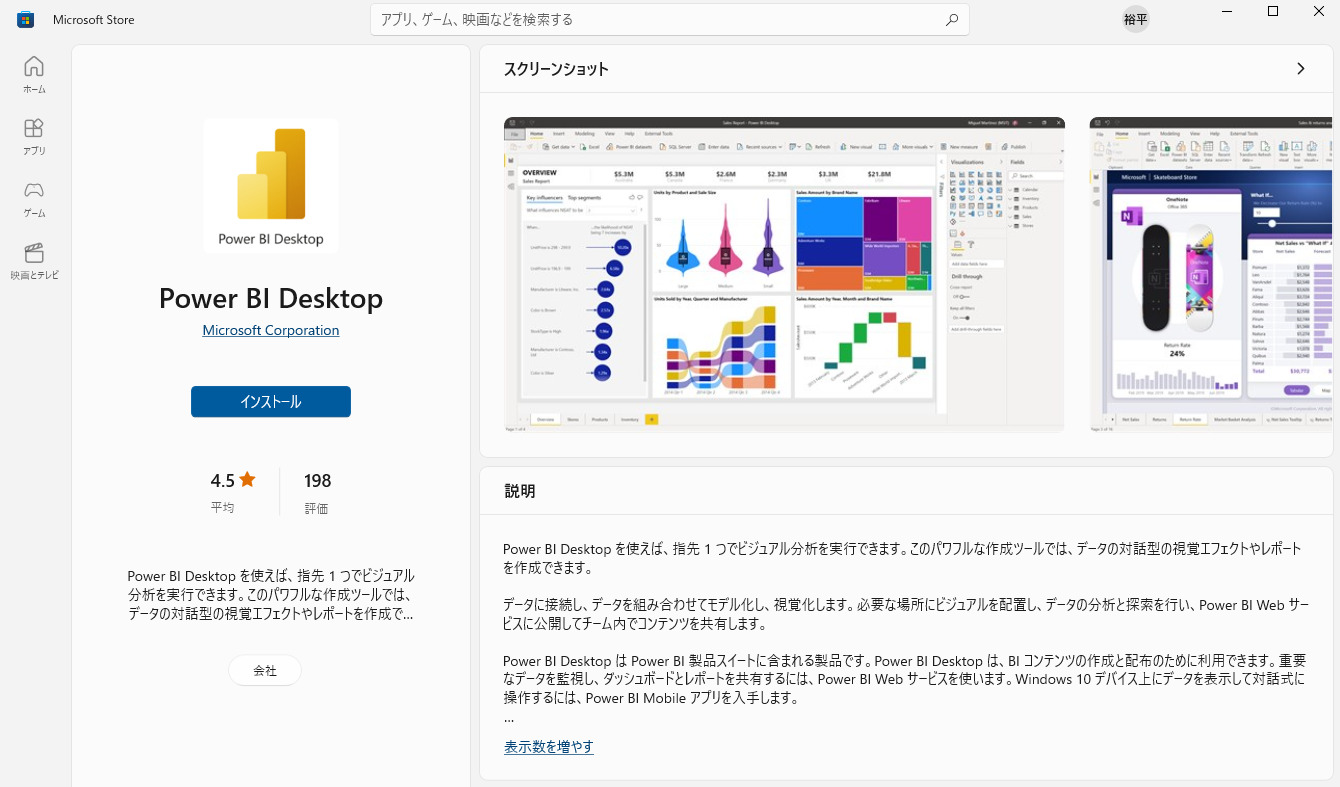Click the スクリーンショット heading
Screen dimensions: 1340x787
point(556,69)
